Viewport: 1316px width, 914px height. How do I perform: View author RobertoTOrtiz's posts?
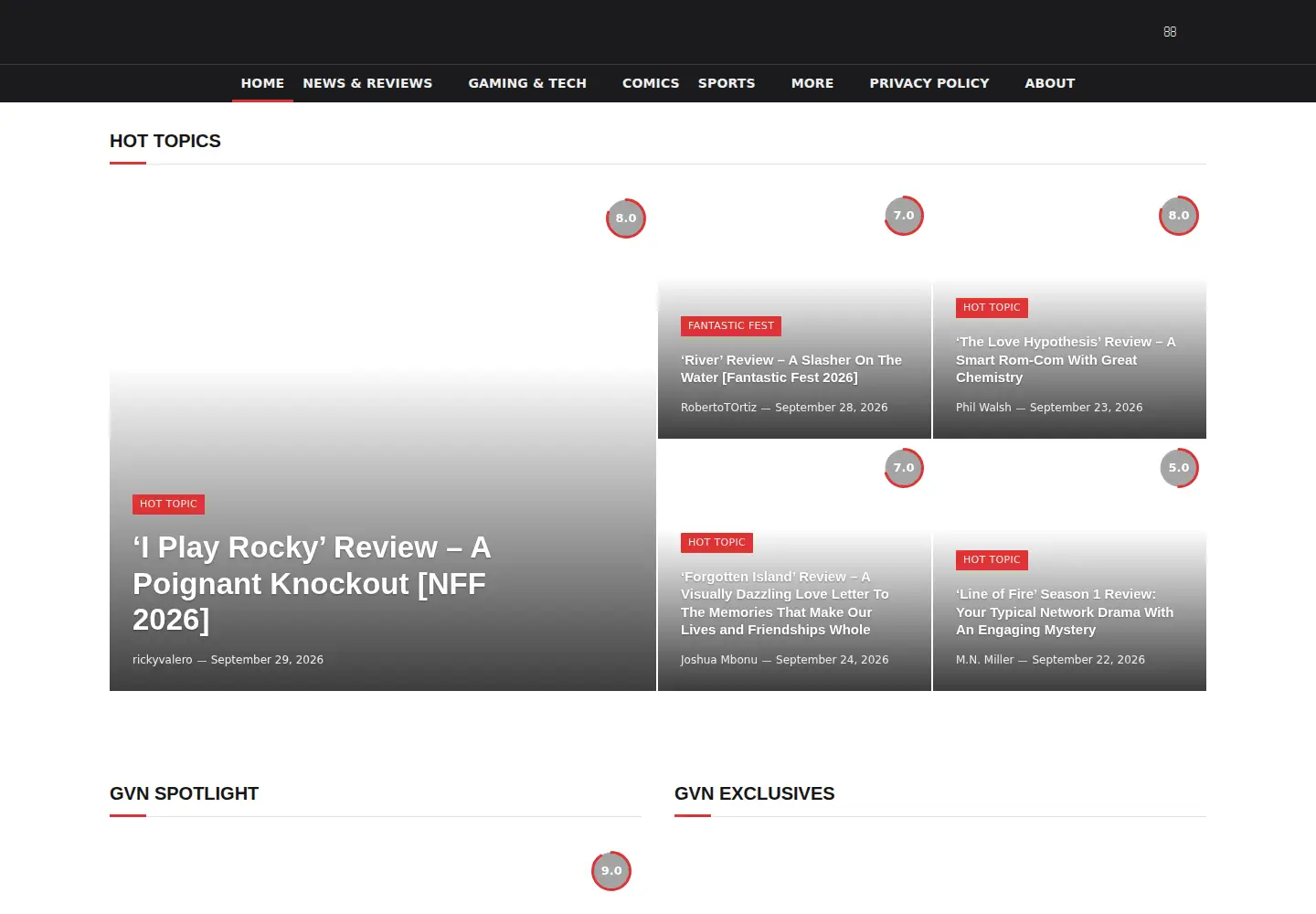(718, 408)
